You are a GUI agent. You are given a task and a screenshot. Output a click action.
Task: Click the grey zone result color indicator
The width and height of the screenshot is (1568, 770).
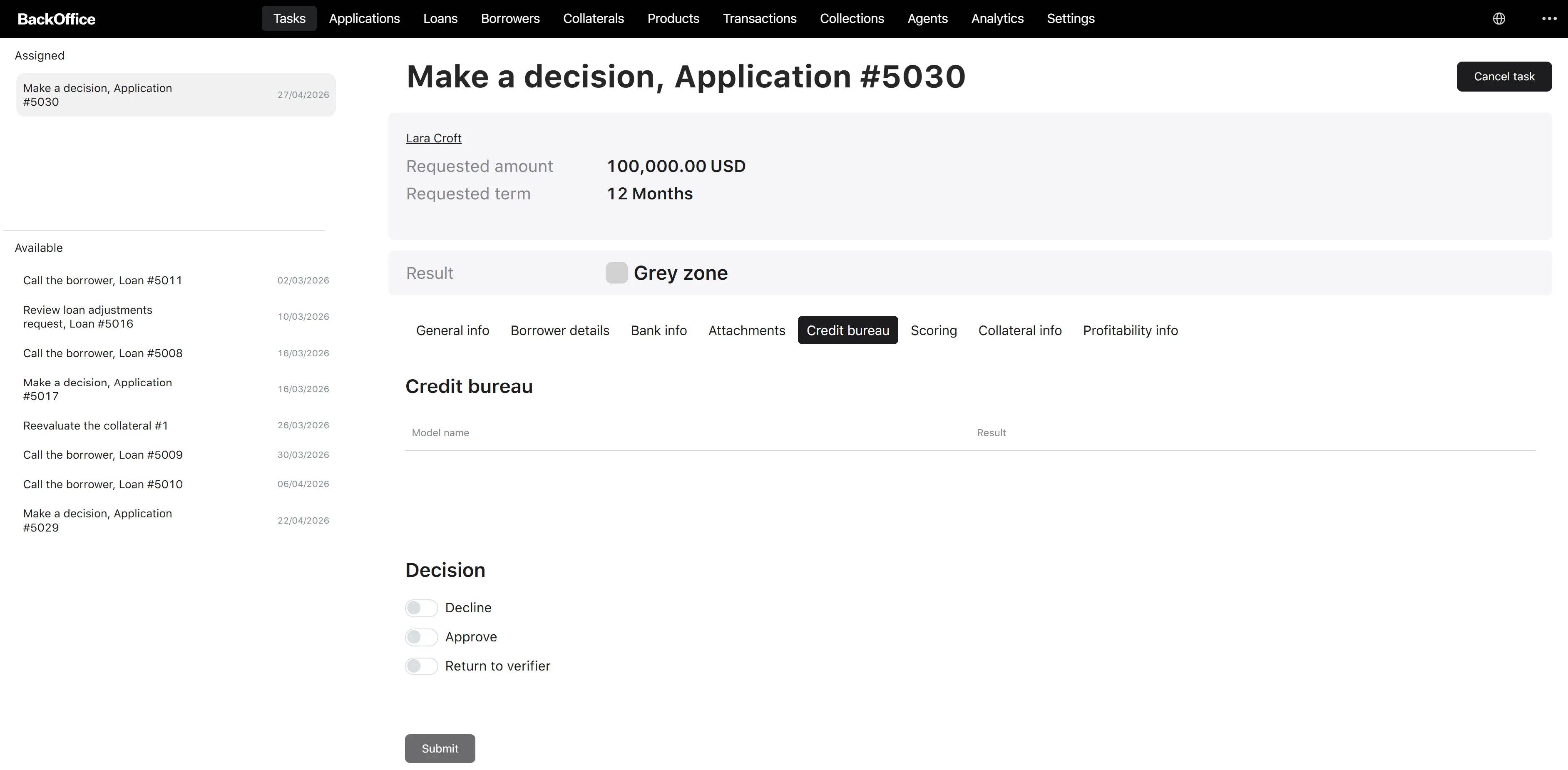coord(616,273)
